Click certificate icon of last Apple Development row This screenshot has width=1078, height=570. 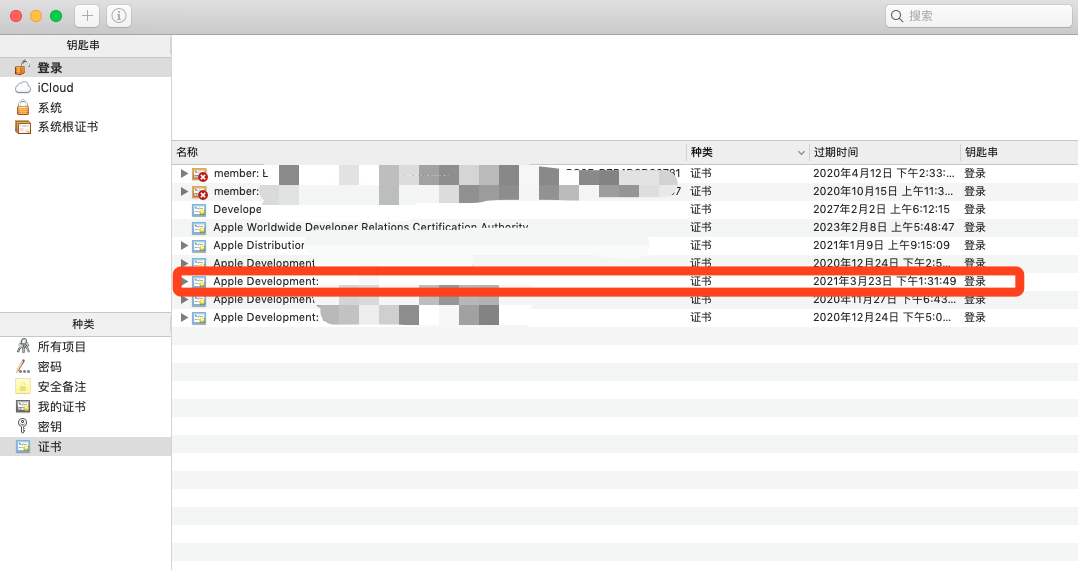tap(199, 318)
